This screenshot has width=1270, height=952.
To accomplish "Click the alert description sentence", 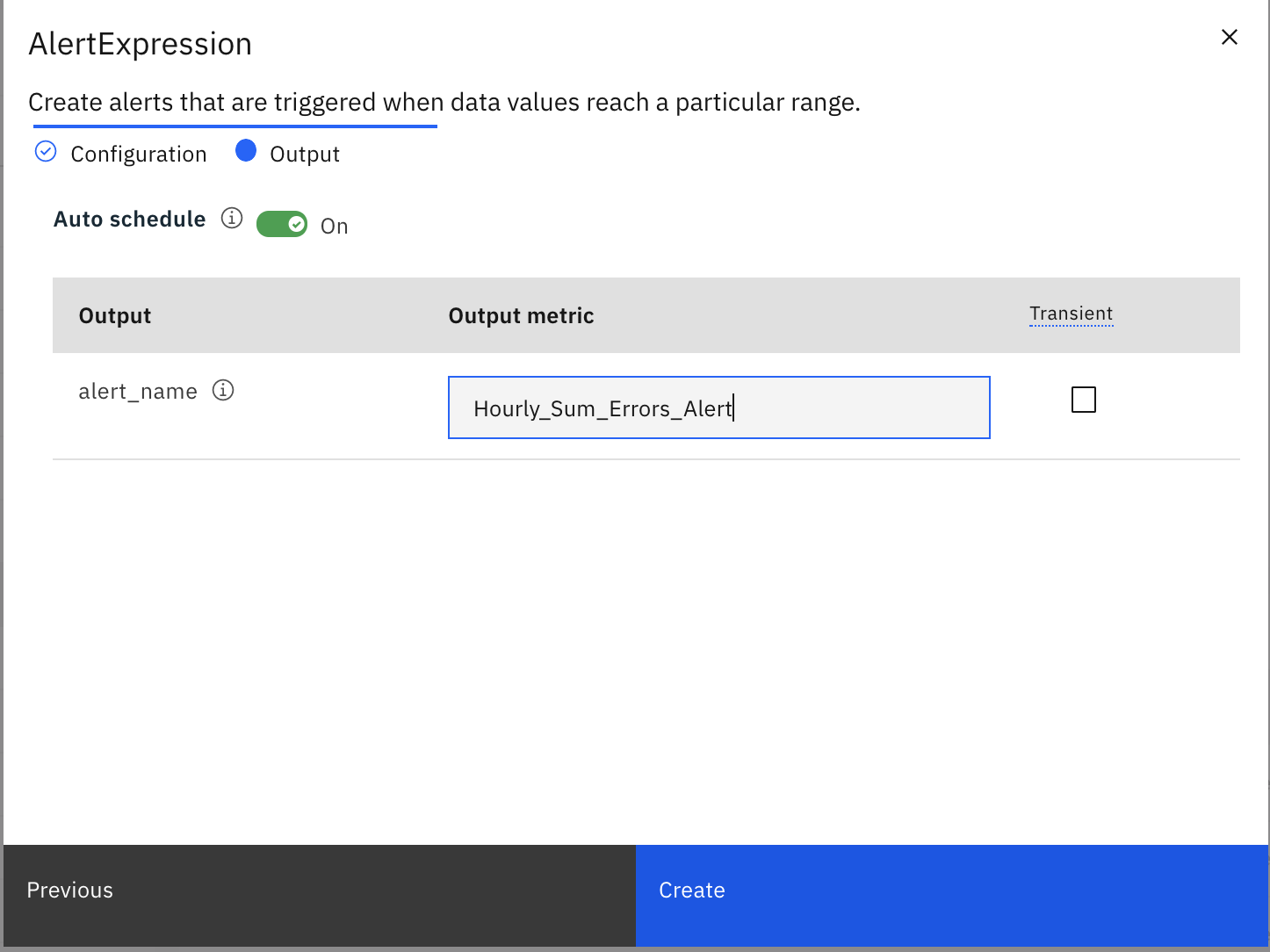I will (x=444, y=103).
